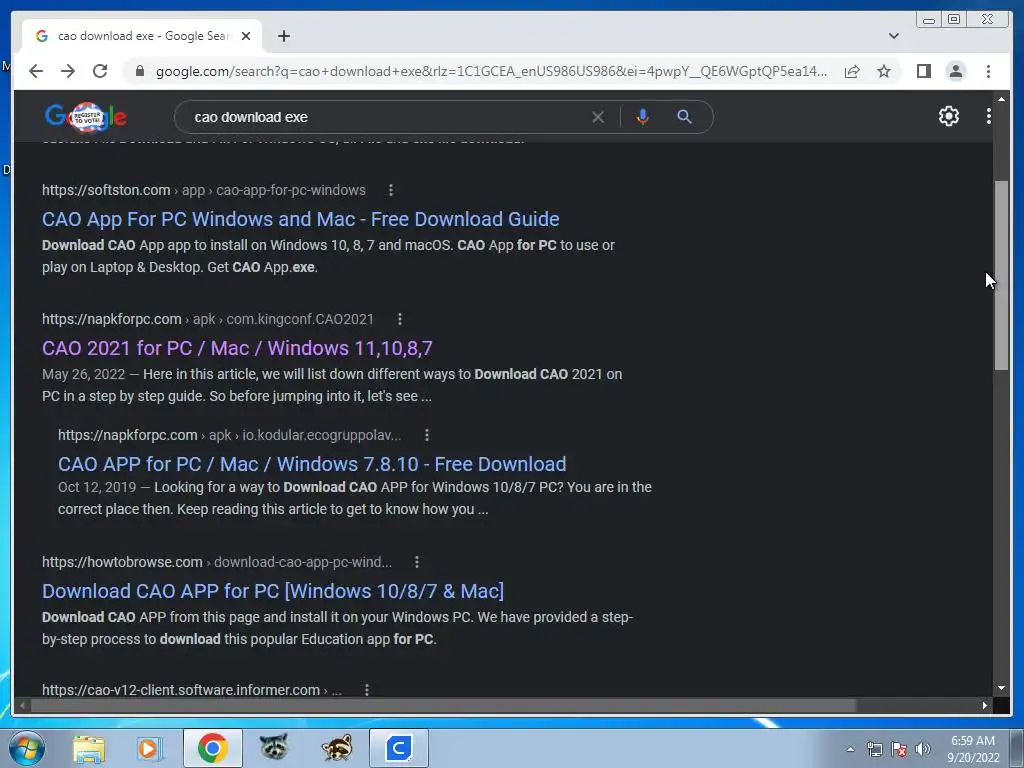Open Google page three-dot menu

pyautogui.click(x=988, y=116)
